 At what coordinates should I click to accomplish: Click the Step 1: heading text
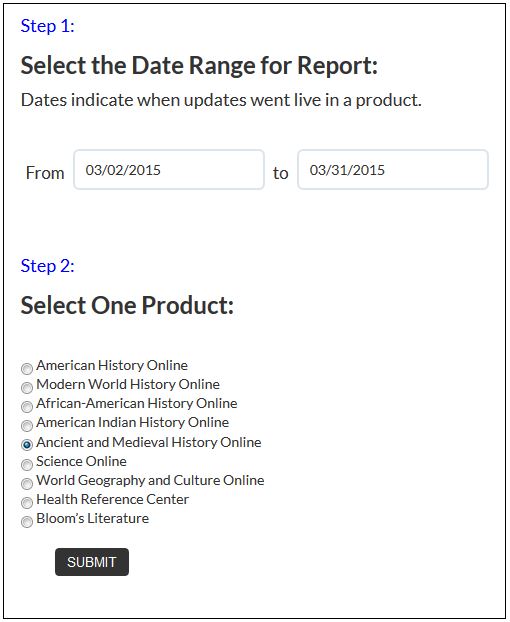[48, 26]
